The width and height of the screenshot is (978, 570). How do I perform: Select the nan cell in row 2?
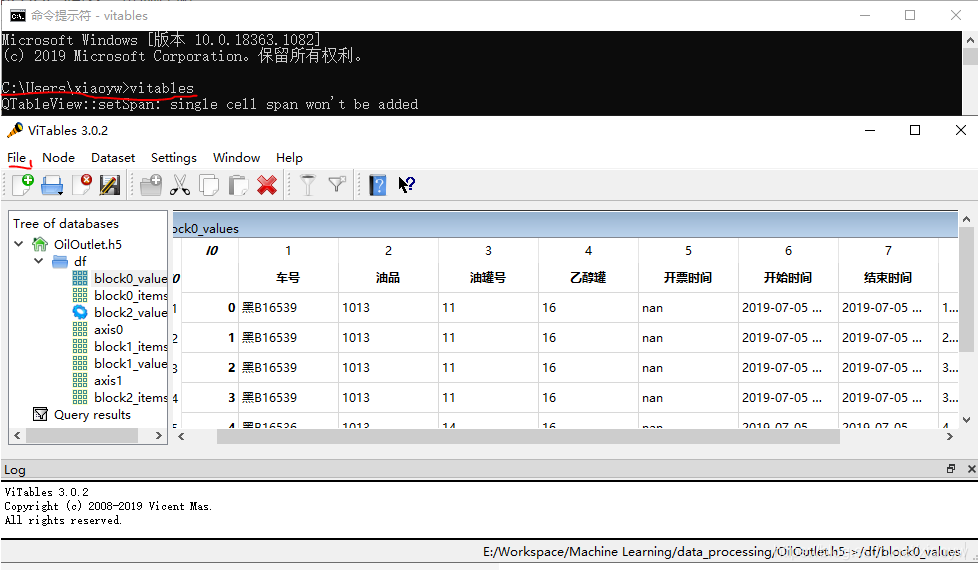point(688,367)
